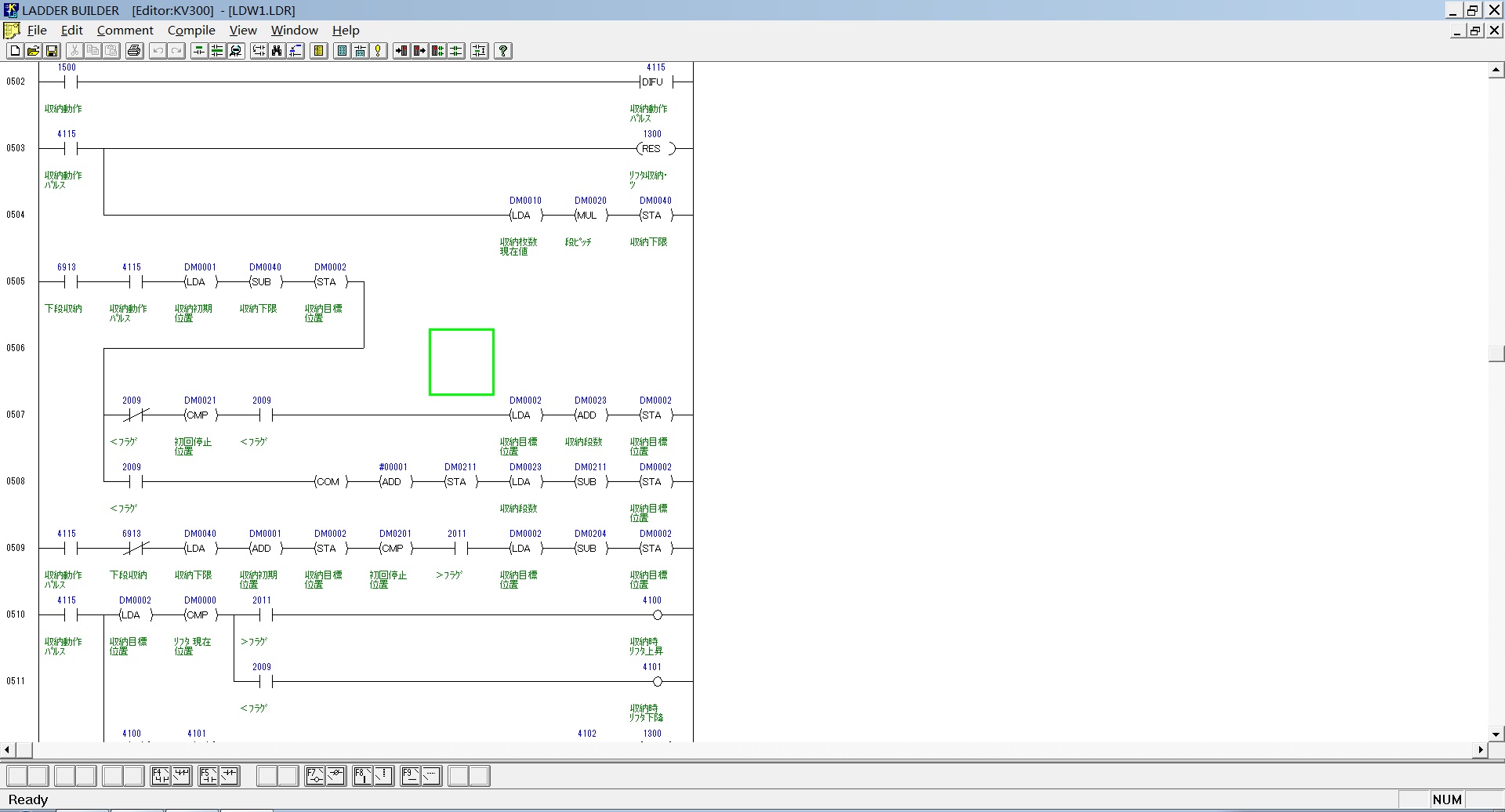1505x812 pixels.
Task: Select the DIFU 4115 instruction on rung 0502
Action: (653, 82)
